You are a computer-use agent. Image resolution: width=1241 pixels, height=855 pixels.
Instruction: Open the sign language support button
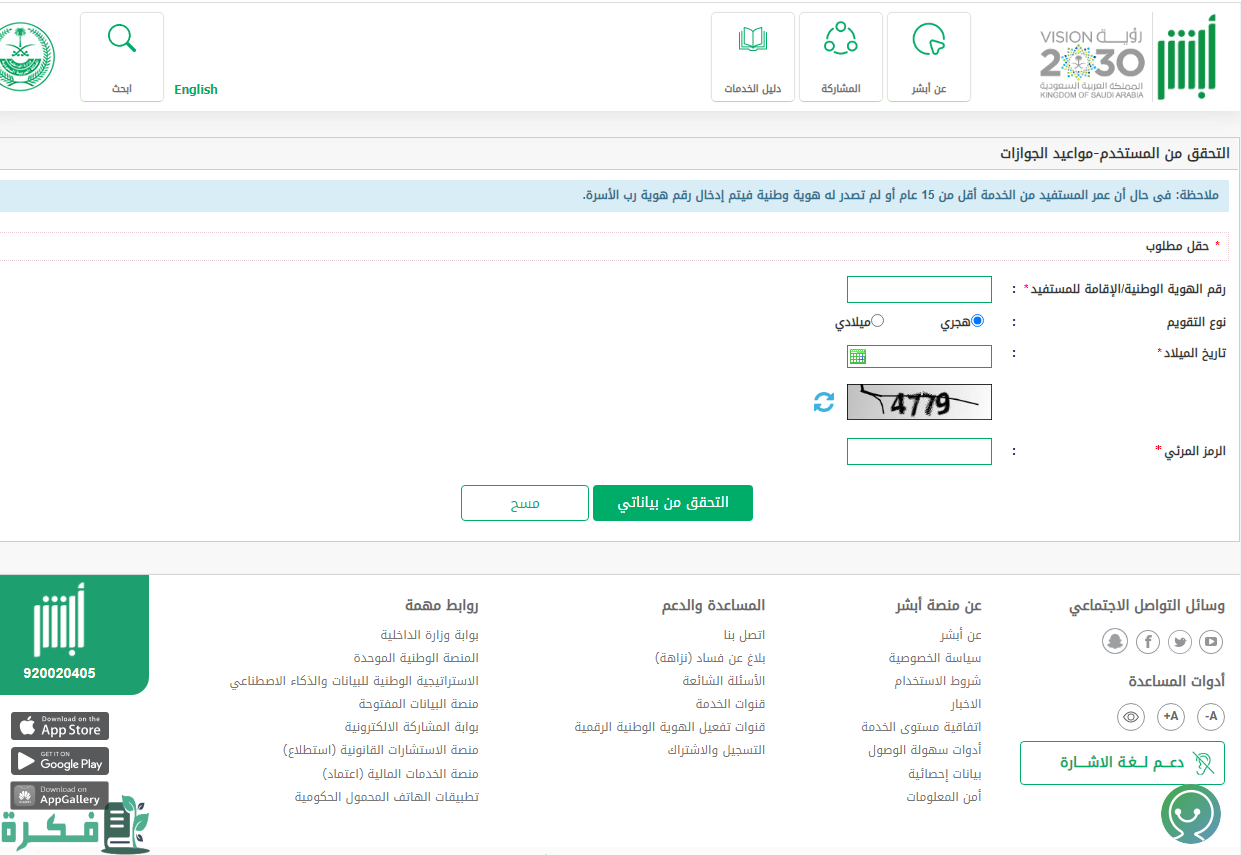tap(1122, 763)
